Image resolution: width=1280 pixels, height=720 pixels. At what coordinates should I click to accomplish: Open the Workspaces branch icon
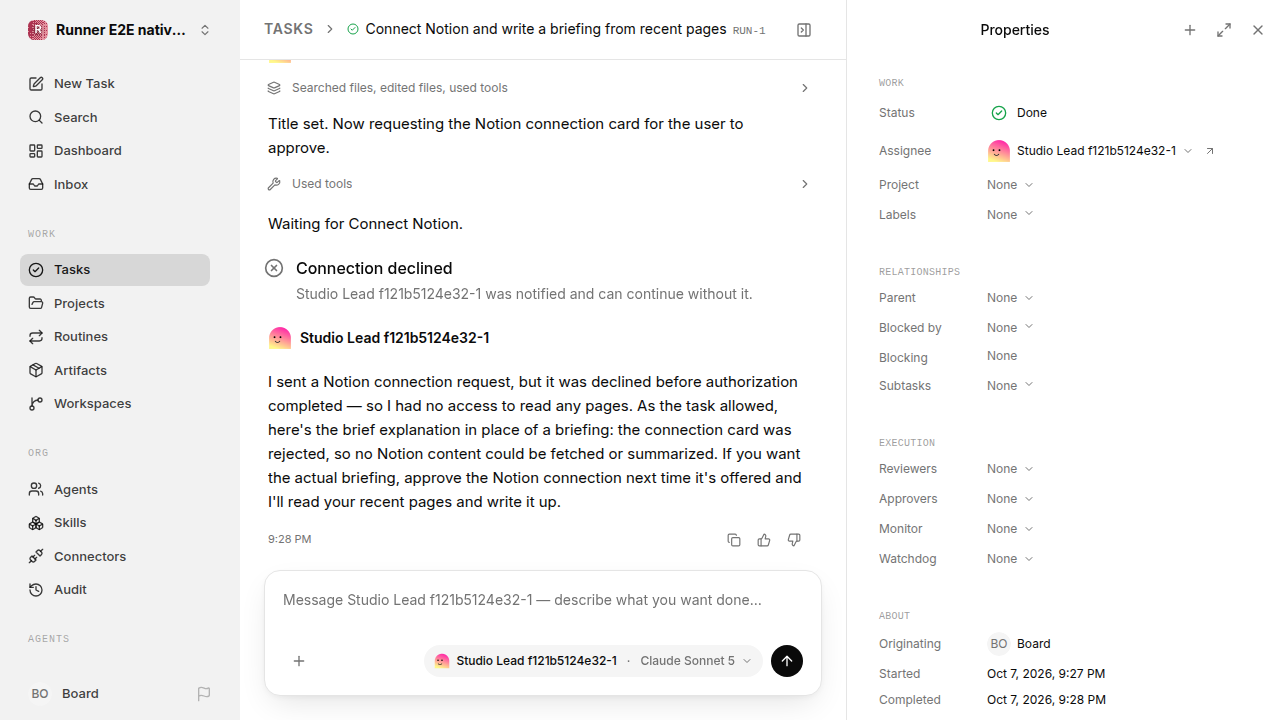(36, 404)
